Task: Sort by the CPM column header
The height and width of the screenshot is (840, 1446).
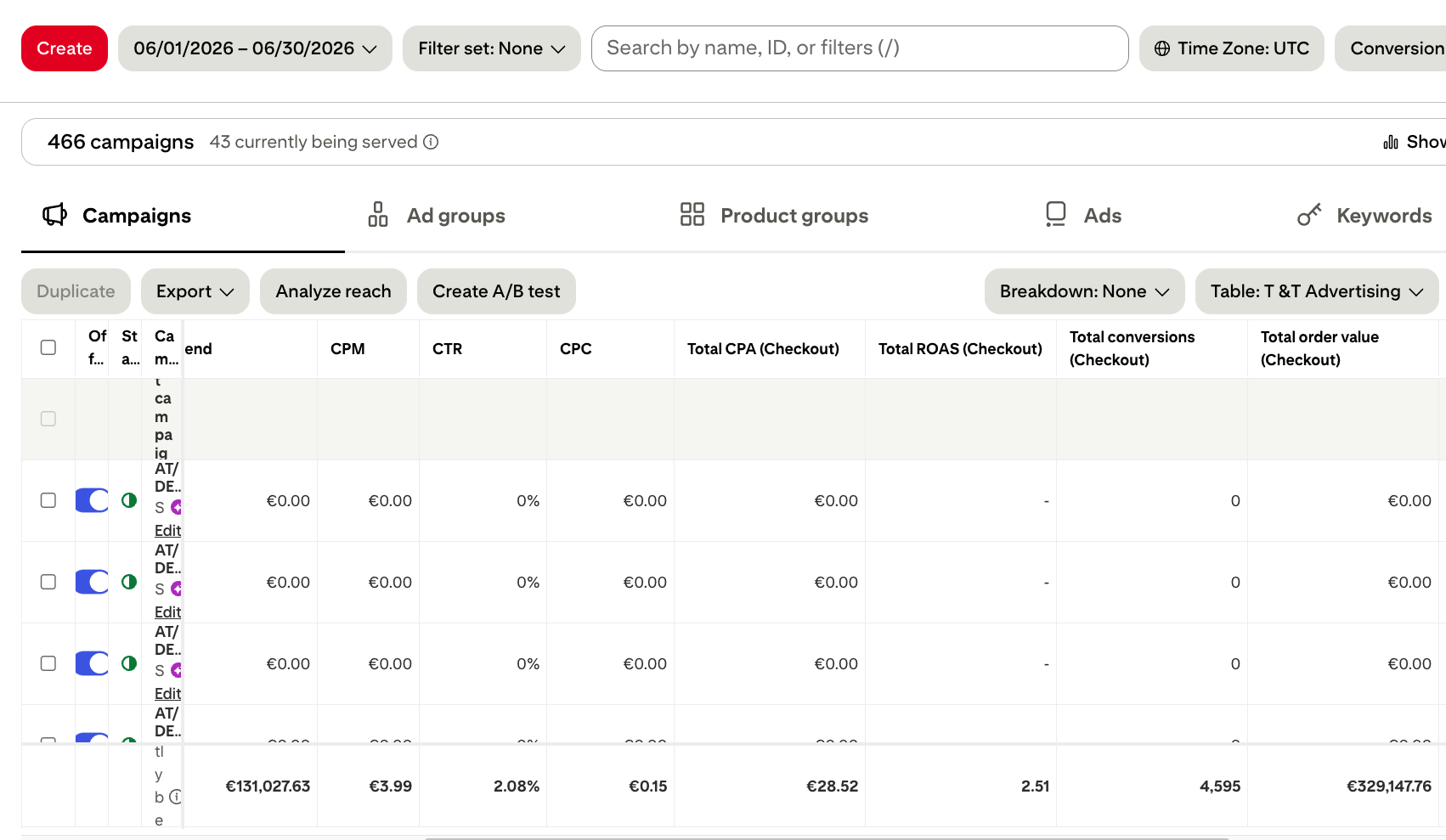Action: (347, 349)
